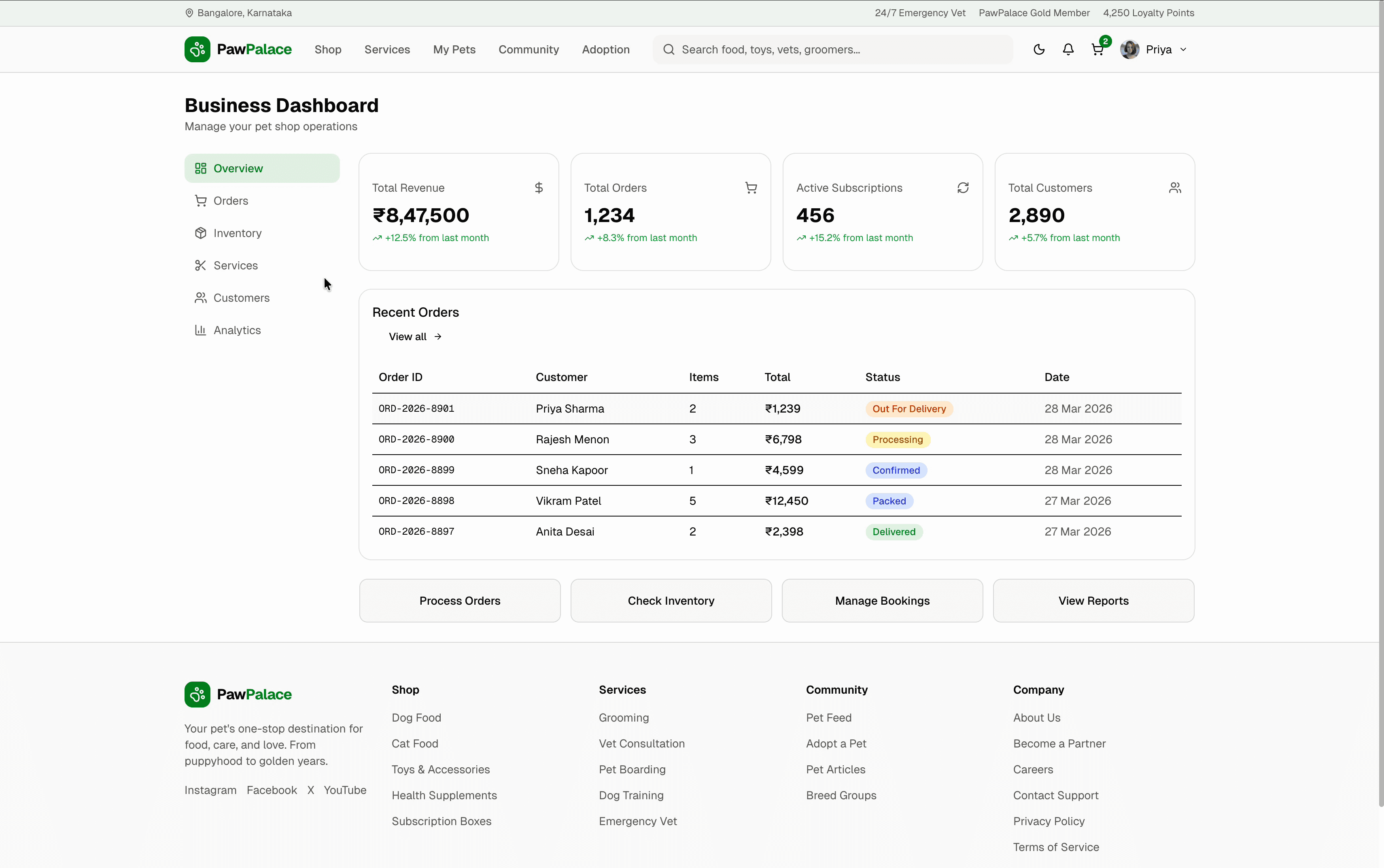The image size is (1384, 868).
Task: Open the Community menu item
Action: pos(529,49)
